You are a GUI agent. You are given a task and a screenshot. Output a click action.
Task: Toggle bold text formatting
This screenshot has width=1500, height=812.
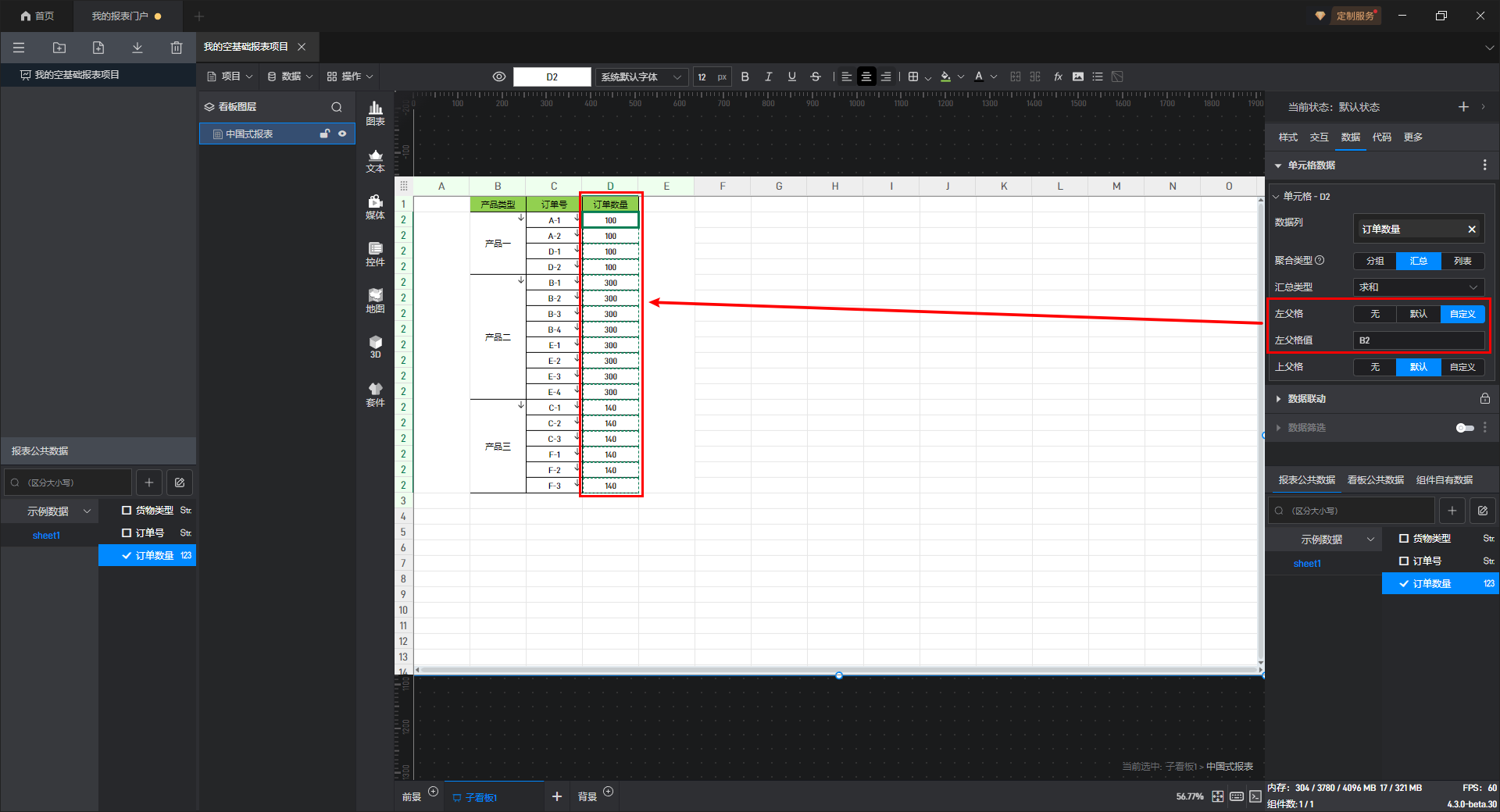pos(745,77)
